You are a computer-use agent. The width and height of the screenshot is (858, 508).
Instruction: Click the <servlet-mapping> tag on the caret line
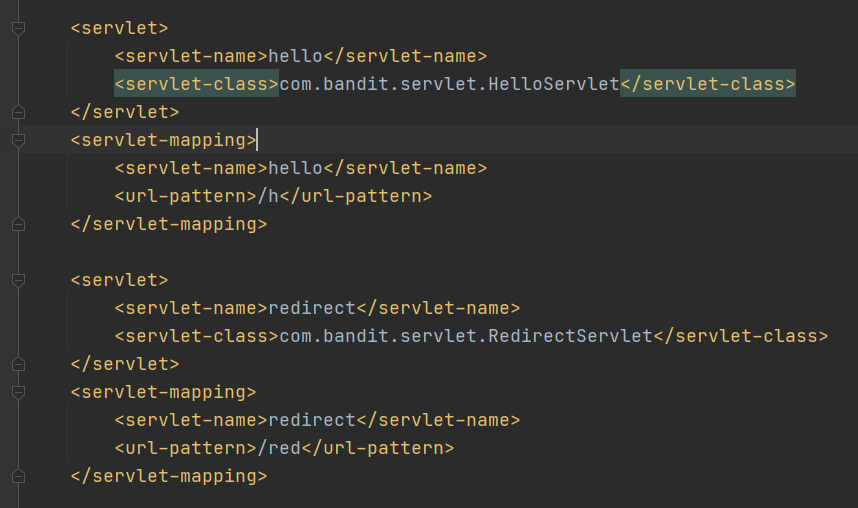[163, 140]
